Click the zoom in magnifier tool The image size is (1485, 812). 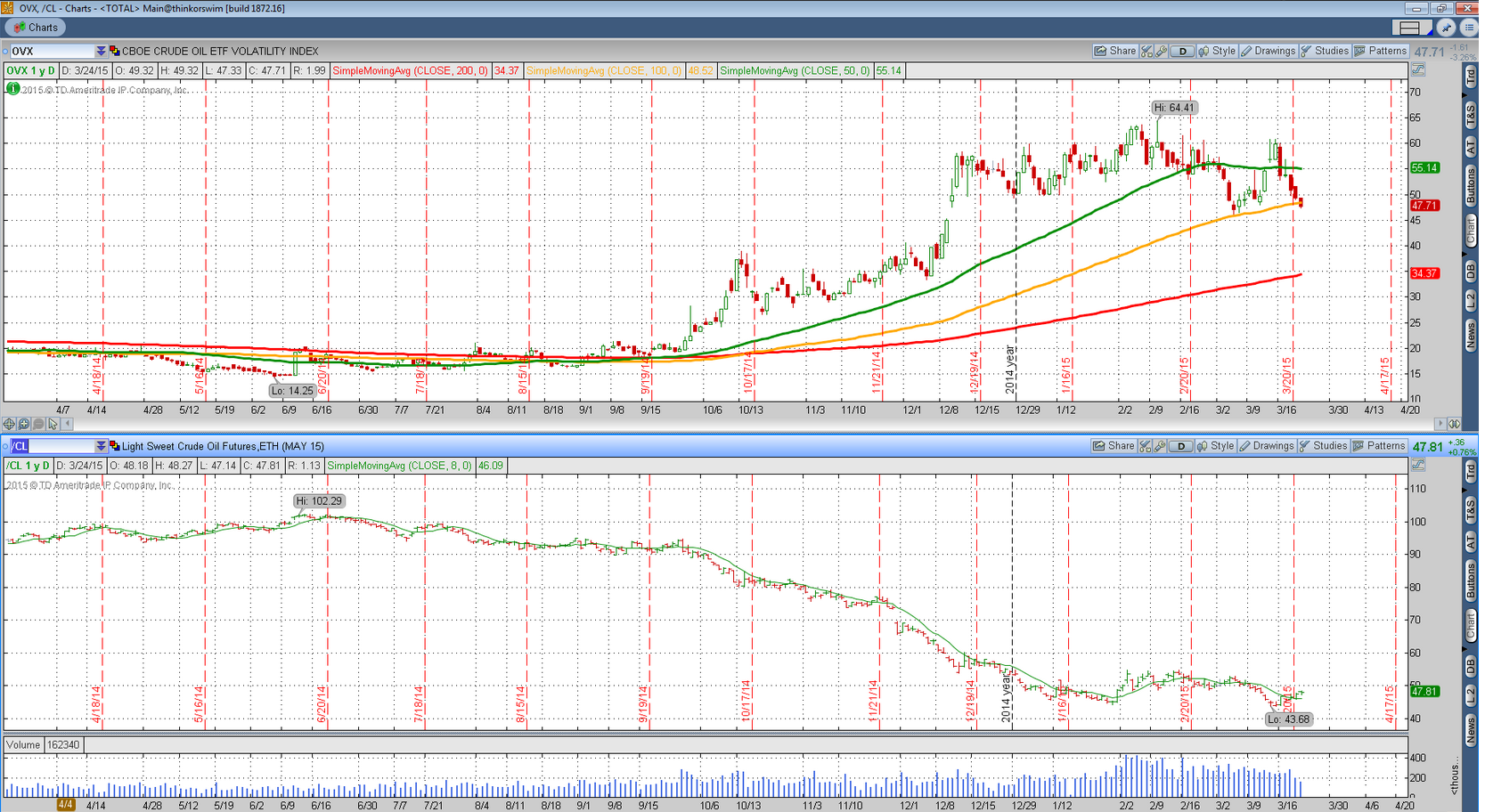click(x=24, y=424)
